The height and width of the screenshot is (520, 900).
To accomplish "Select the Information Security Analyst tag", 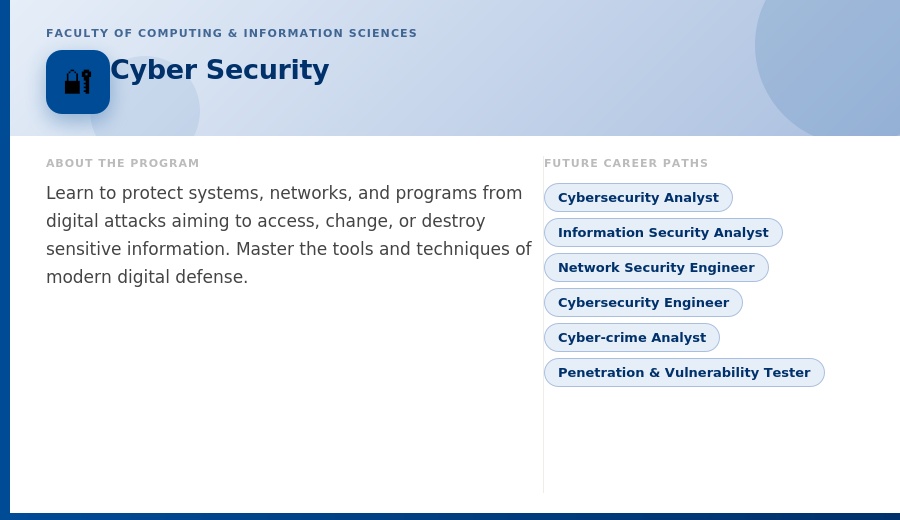I will tap(663, 232).
